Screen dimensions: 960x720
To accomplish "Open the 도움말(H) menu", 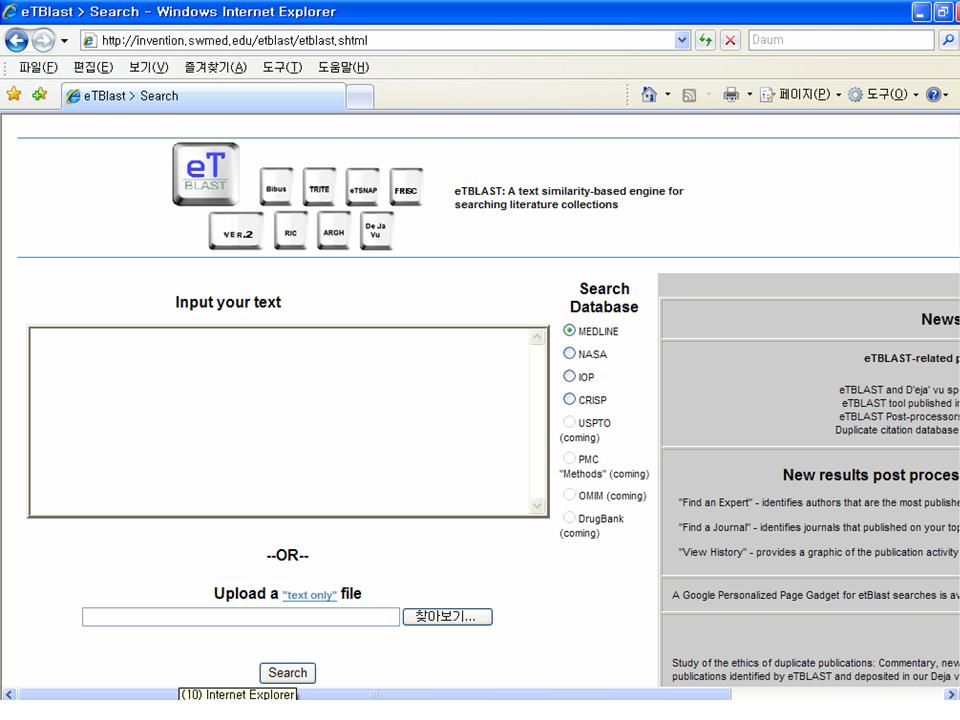I will point(343,67).
